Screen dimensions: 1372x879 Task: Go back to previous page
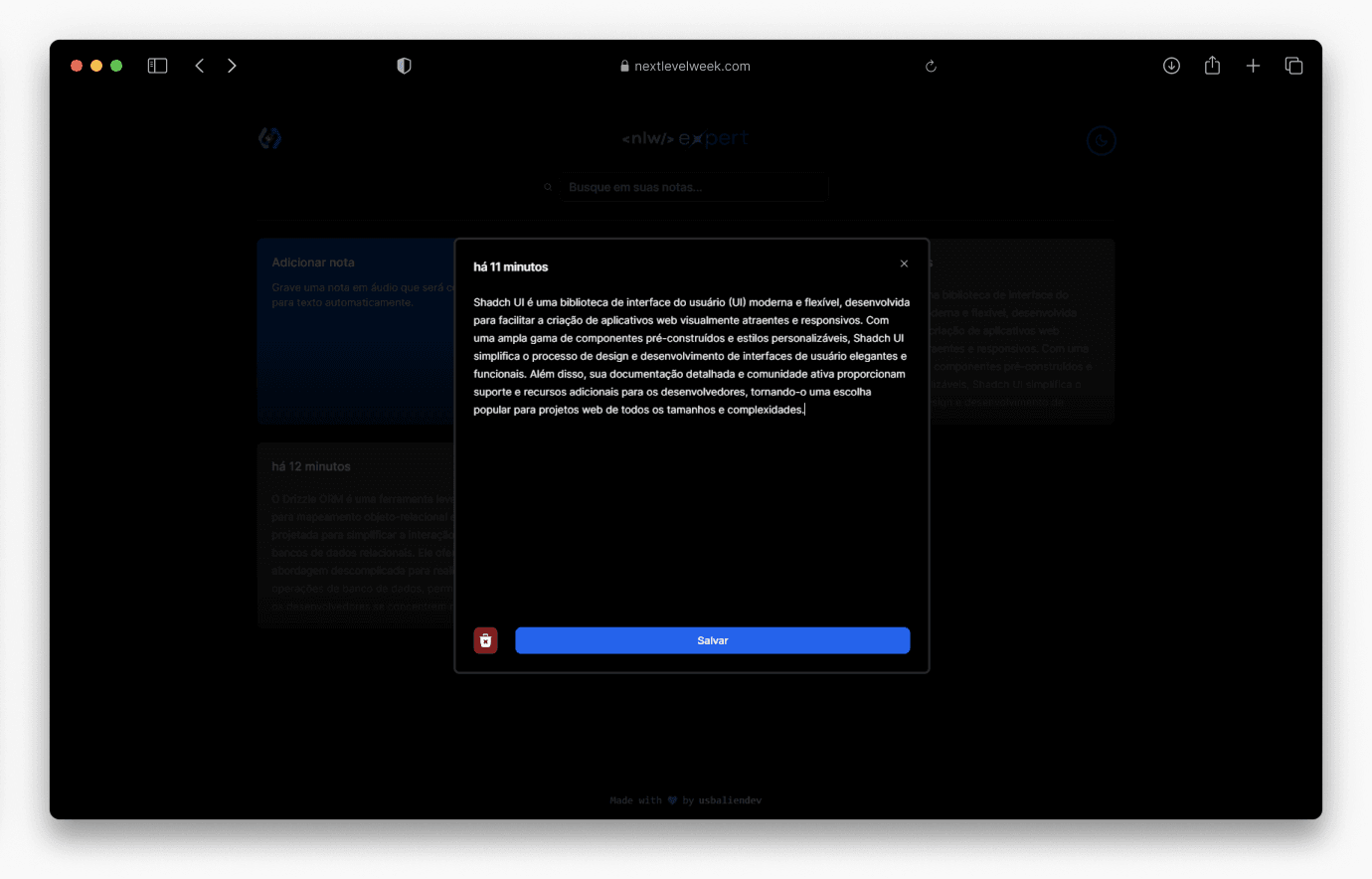pyautogui.click(x=200, y=66)
